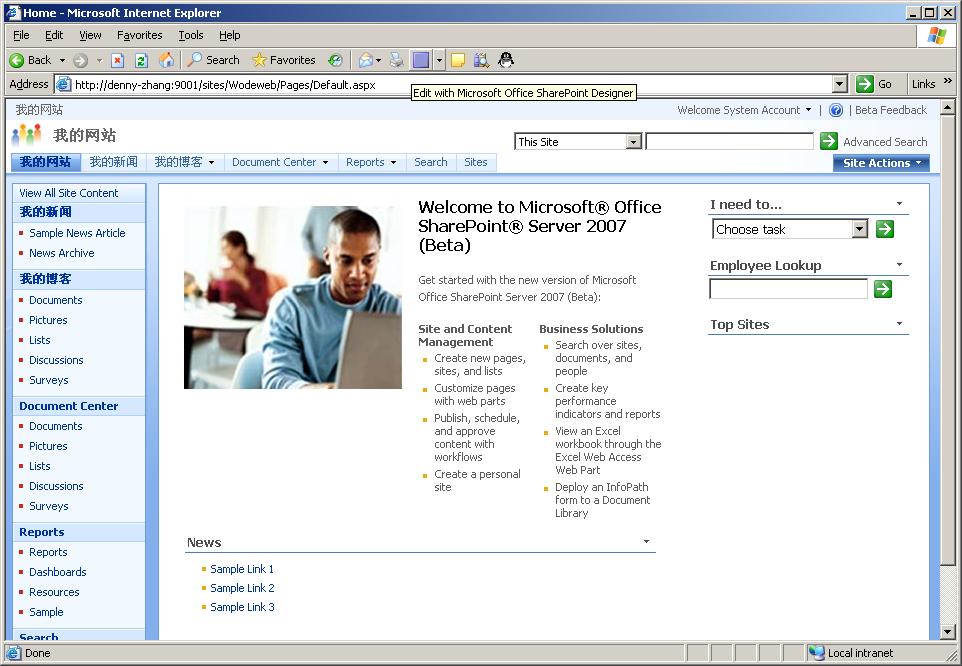Open the This Site scope dropdown
This screenshot has height=666, width=962.
point(634,142)
